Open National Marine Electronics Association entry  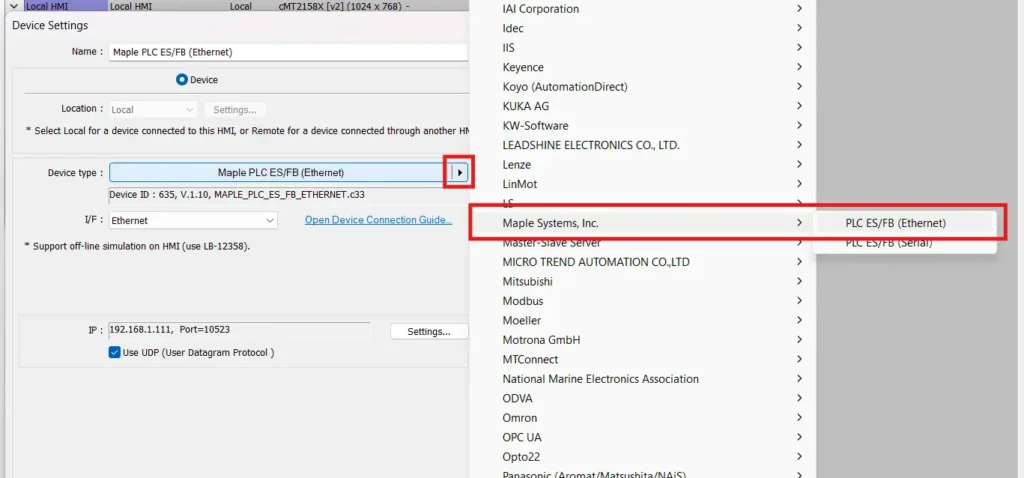pos(642,379)
